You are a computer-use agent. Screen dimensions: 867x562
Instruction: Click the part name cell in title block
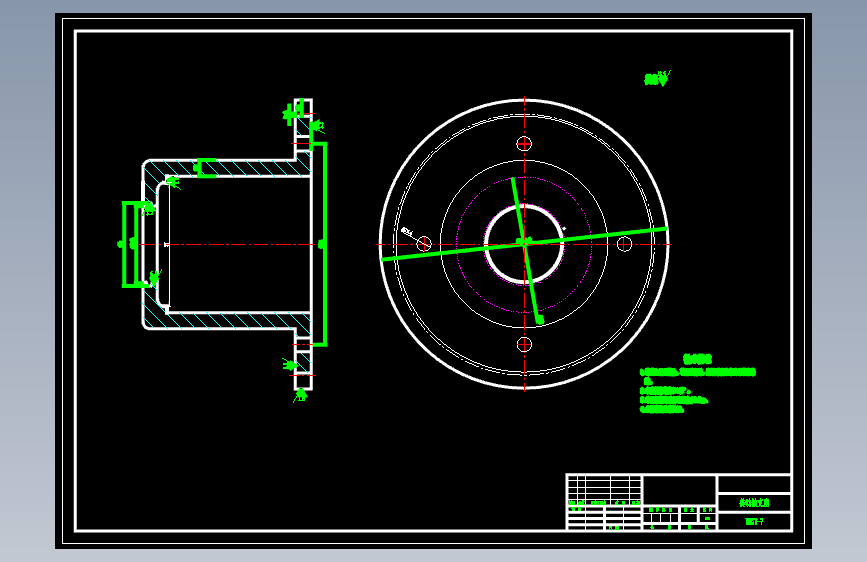754,503
